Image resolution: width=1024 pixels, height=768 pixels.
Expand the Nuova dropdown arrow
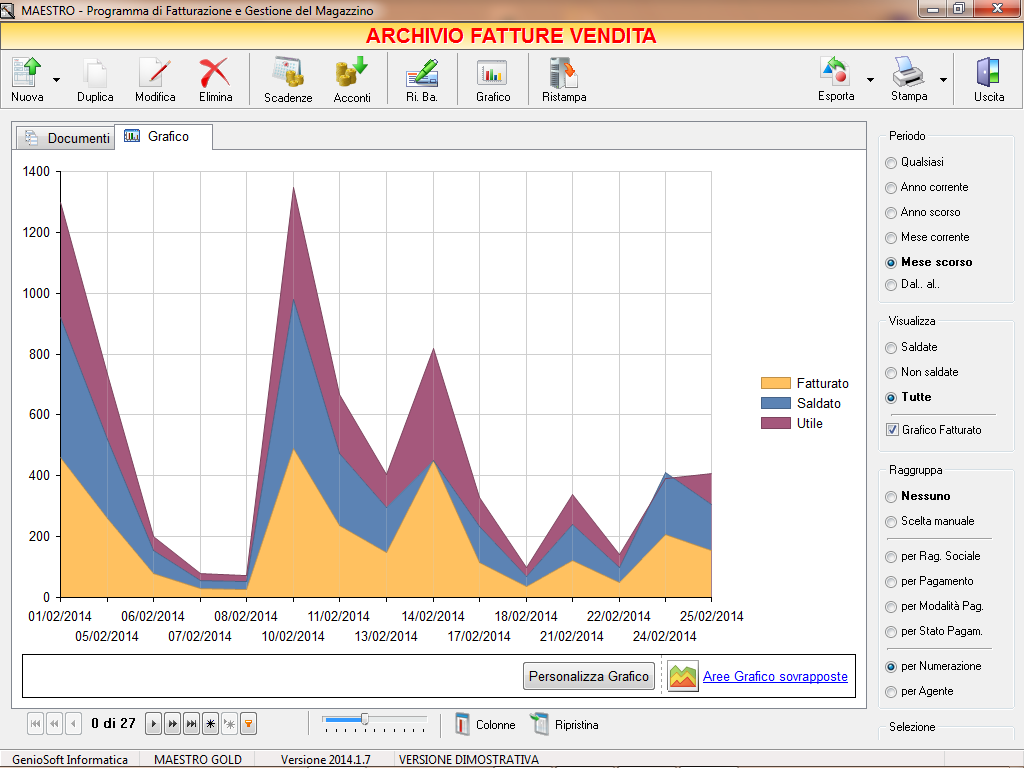click(x=56, y=80)
